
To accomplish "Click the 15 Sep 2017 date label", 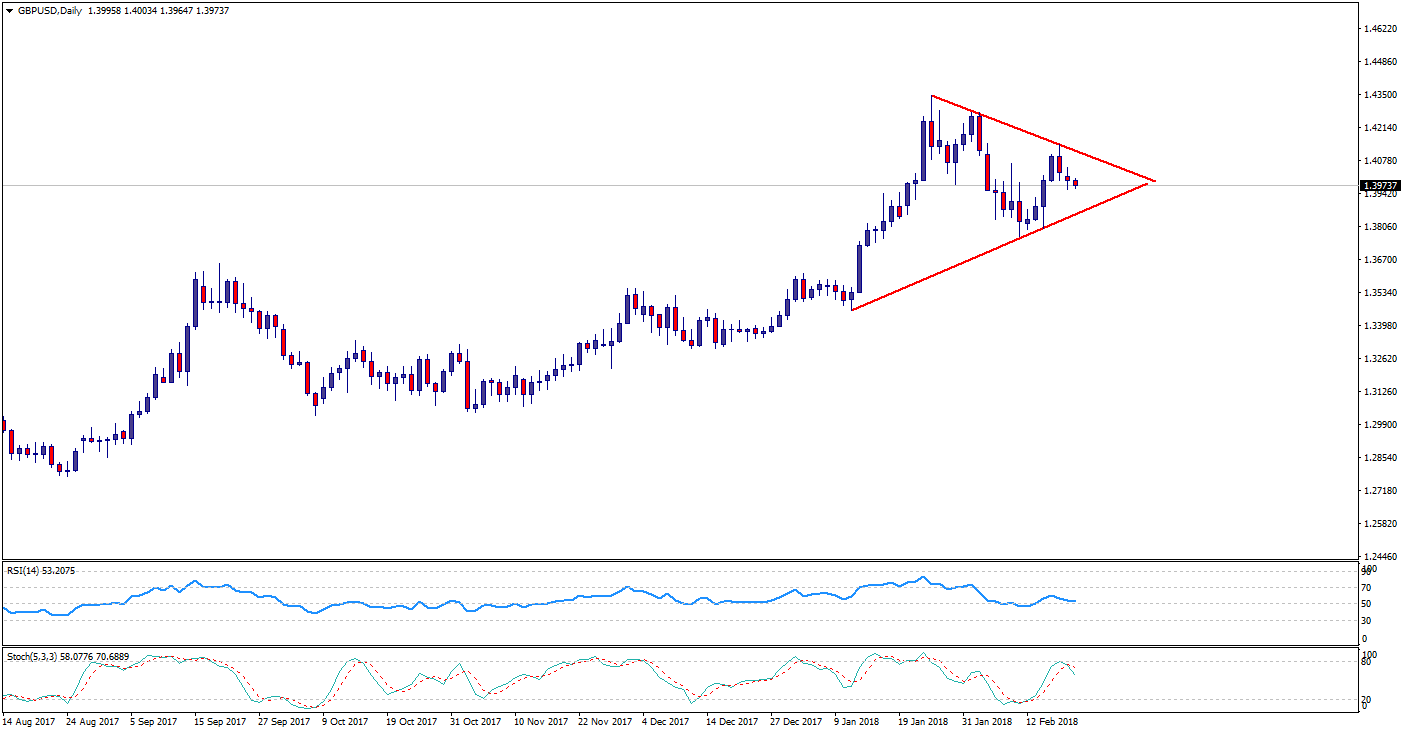I will [x=220, y=720].
